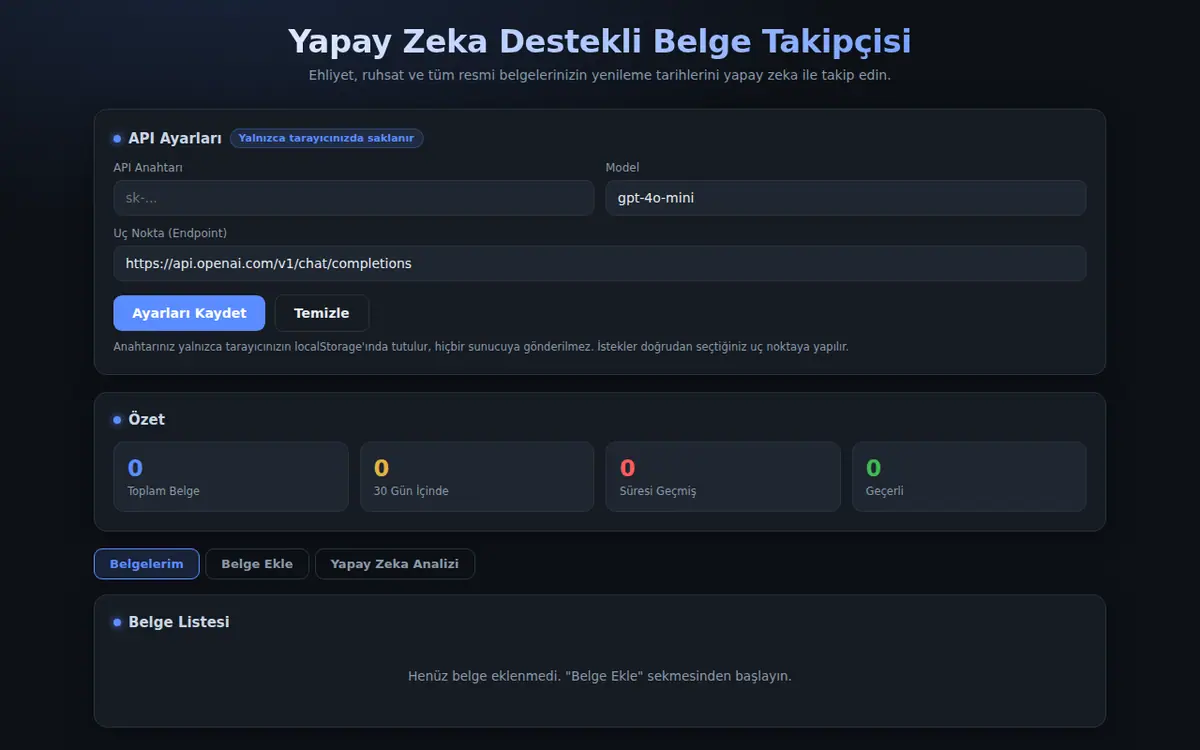
Task: Click the 'Yalnızca tarayıcınızda saklanır' badge
Action: click(x=326, y=138)
